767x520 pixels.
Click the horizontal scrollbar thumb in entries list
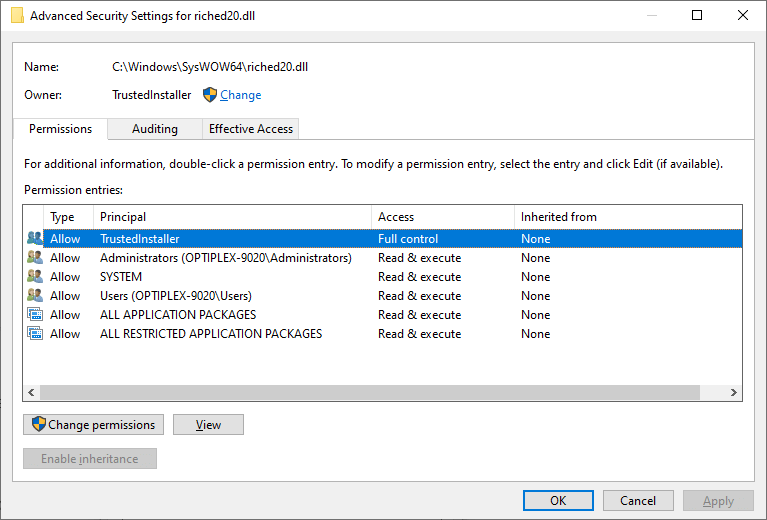coord(370,392)
